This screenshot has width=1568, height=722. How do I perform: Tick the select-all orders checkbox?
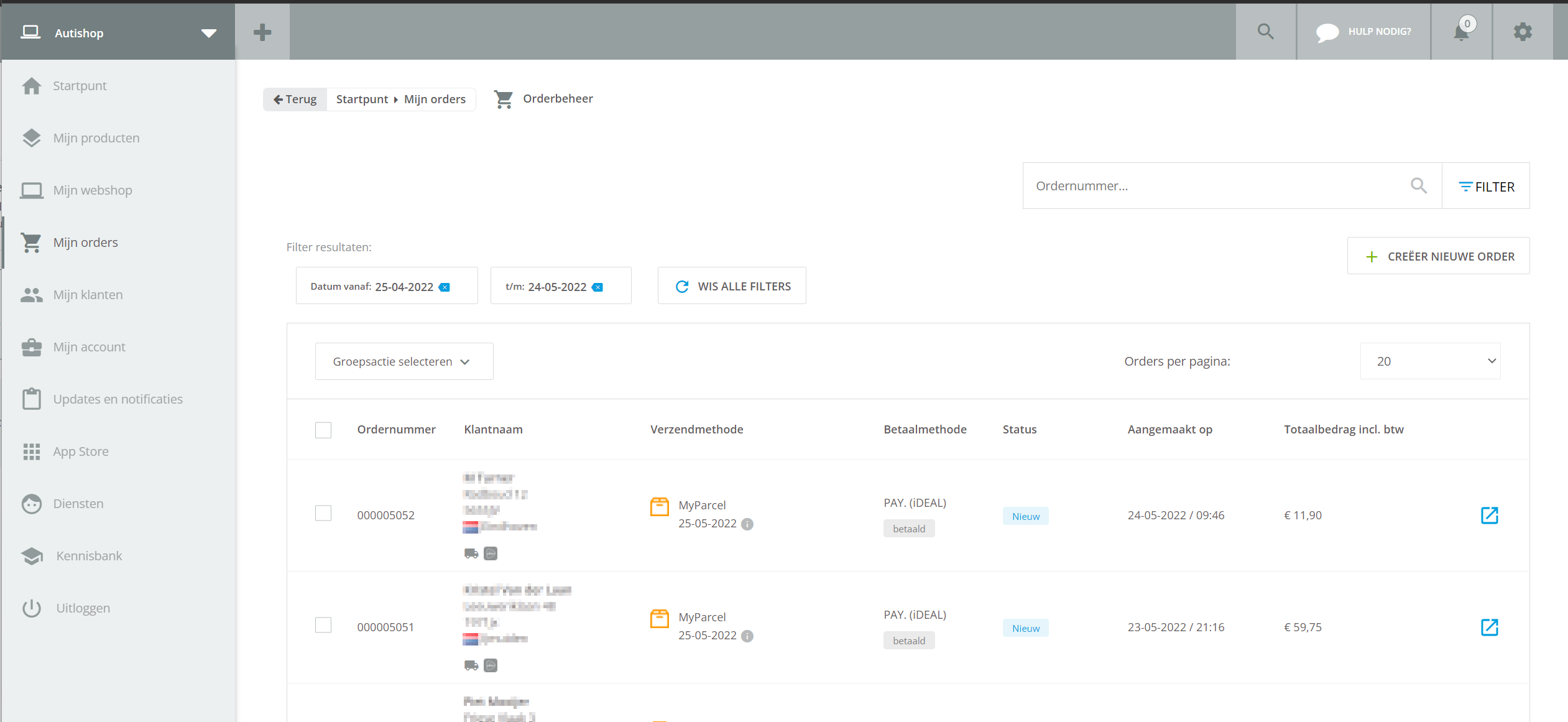pos(323,430)
